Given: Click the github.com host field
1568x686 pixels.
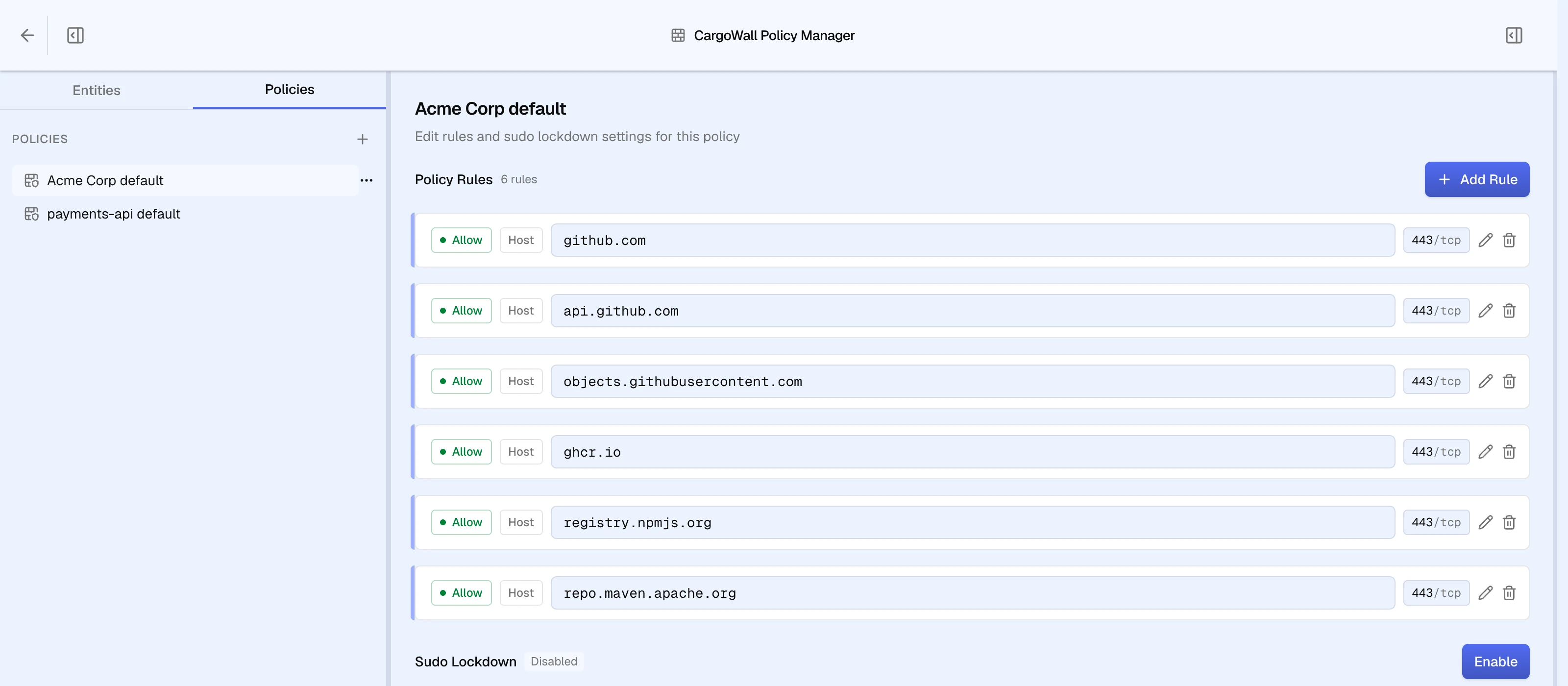Looking at the screenshot, I should (973, 241).
